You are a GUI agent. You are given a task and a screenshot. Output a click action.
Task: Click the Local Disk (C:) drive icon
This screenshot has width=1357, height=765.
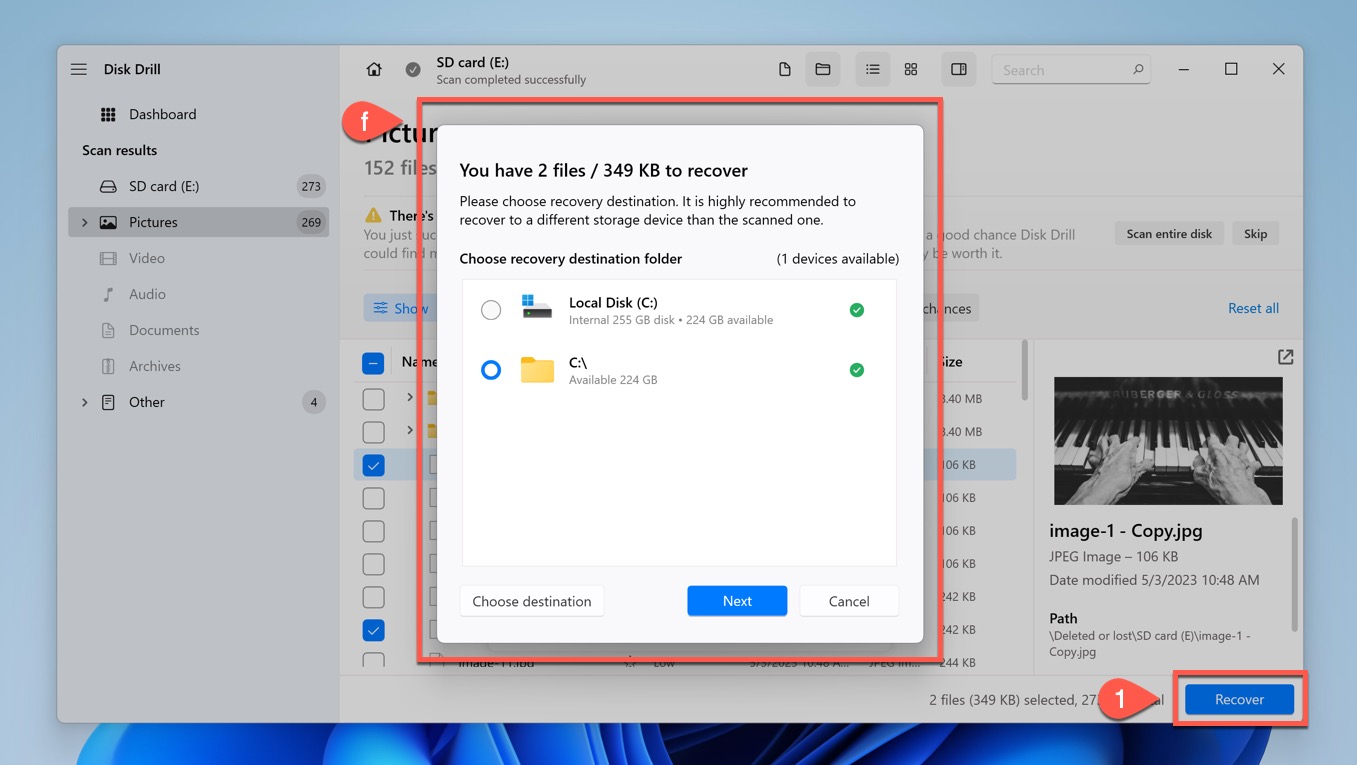pos(537,308)
